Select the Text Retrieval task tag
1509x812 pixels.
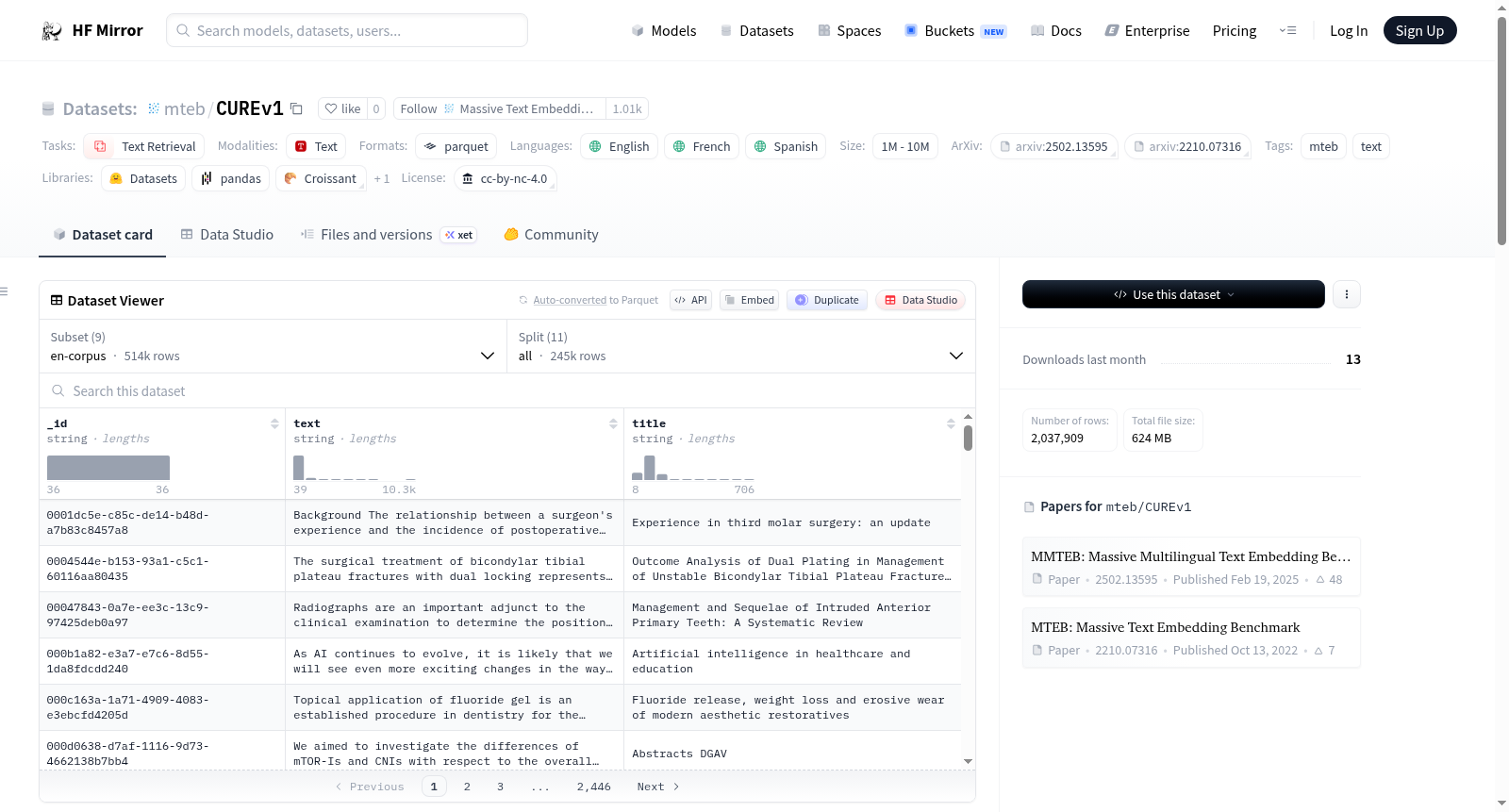click(144, 146)
